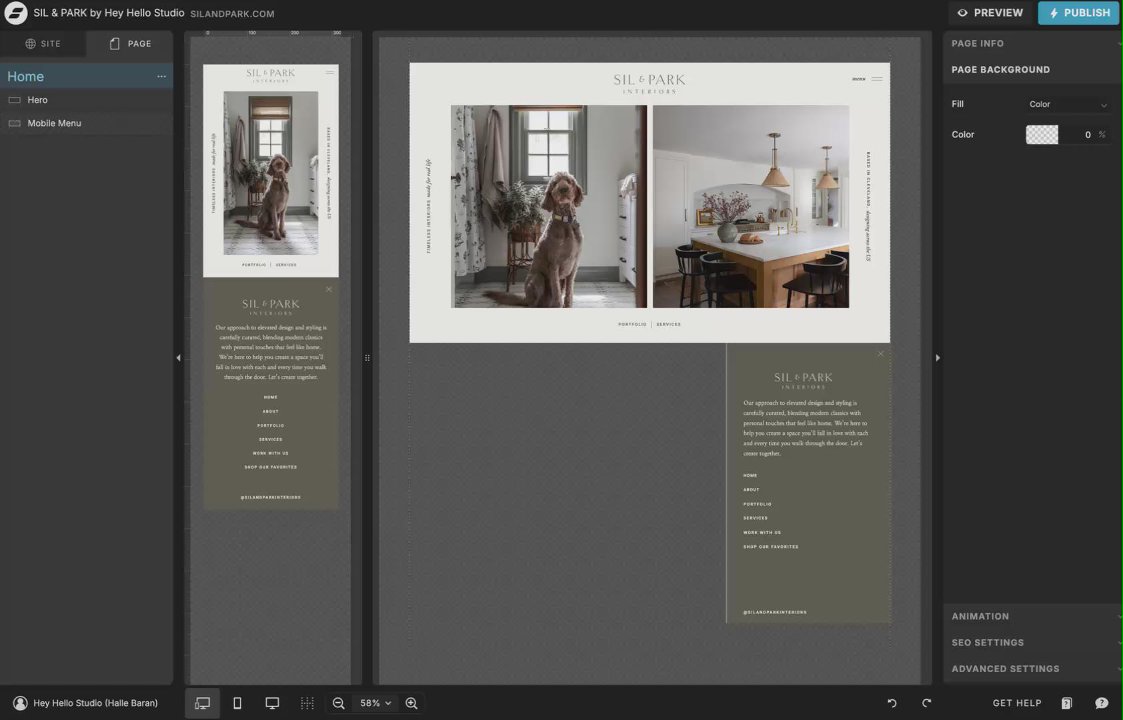Collapse the right panel arrow

(938, 357)
